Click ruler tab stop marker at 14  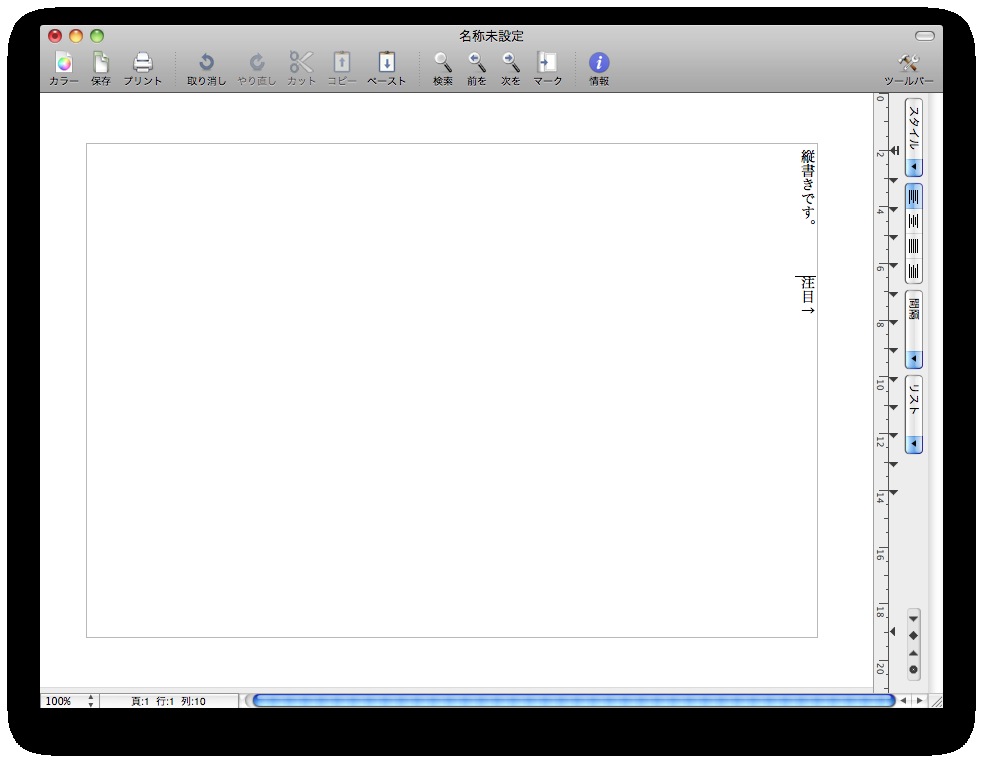pyautogui.click(x=893, y=493)
